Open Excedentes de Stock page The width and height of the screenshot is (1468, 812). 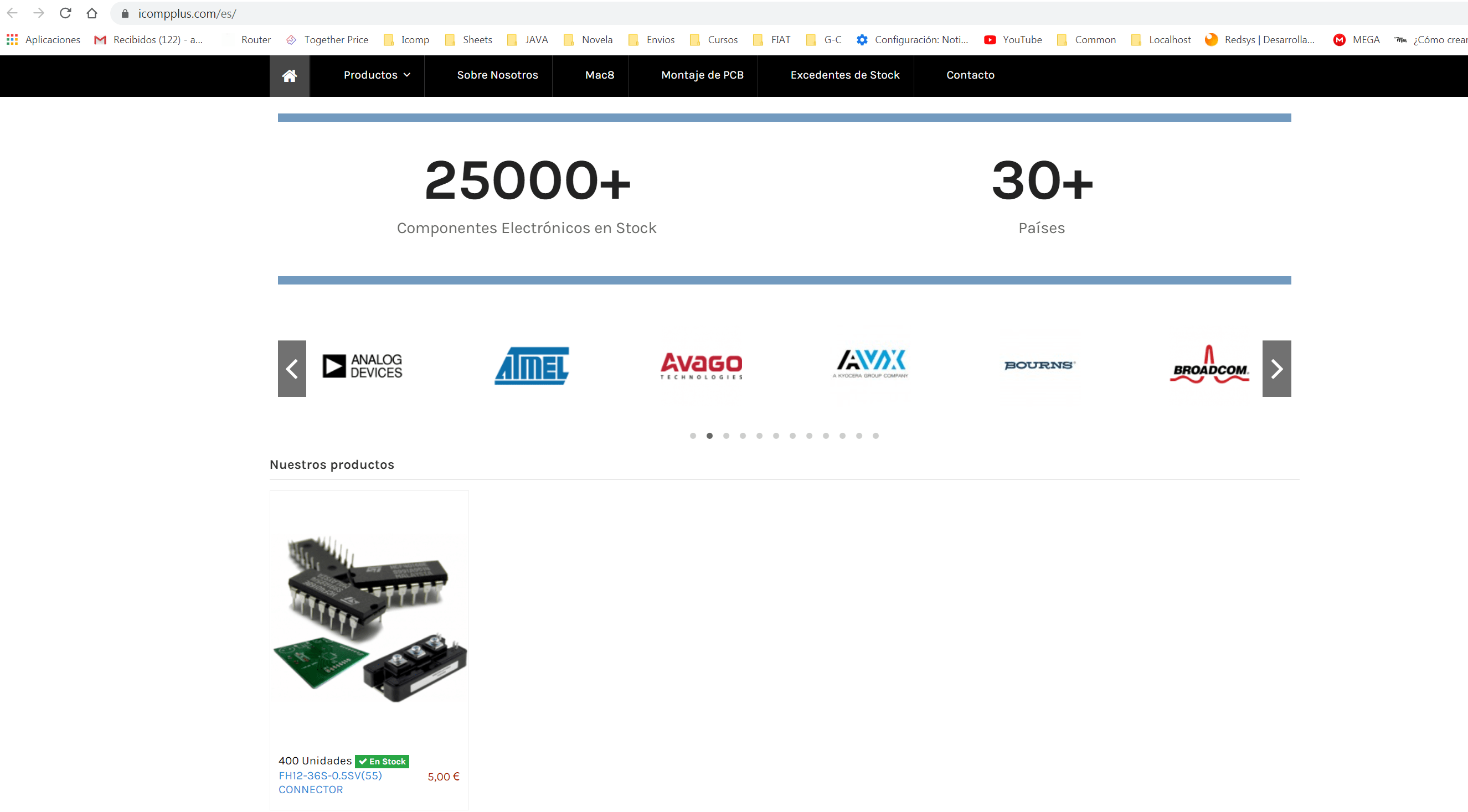click(x=844, y=75)
